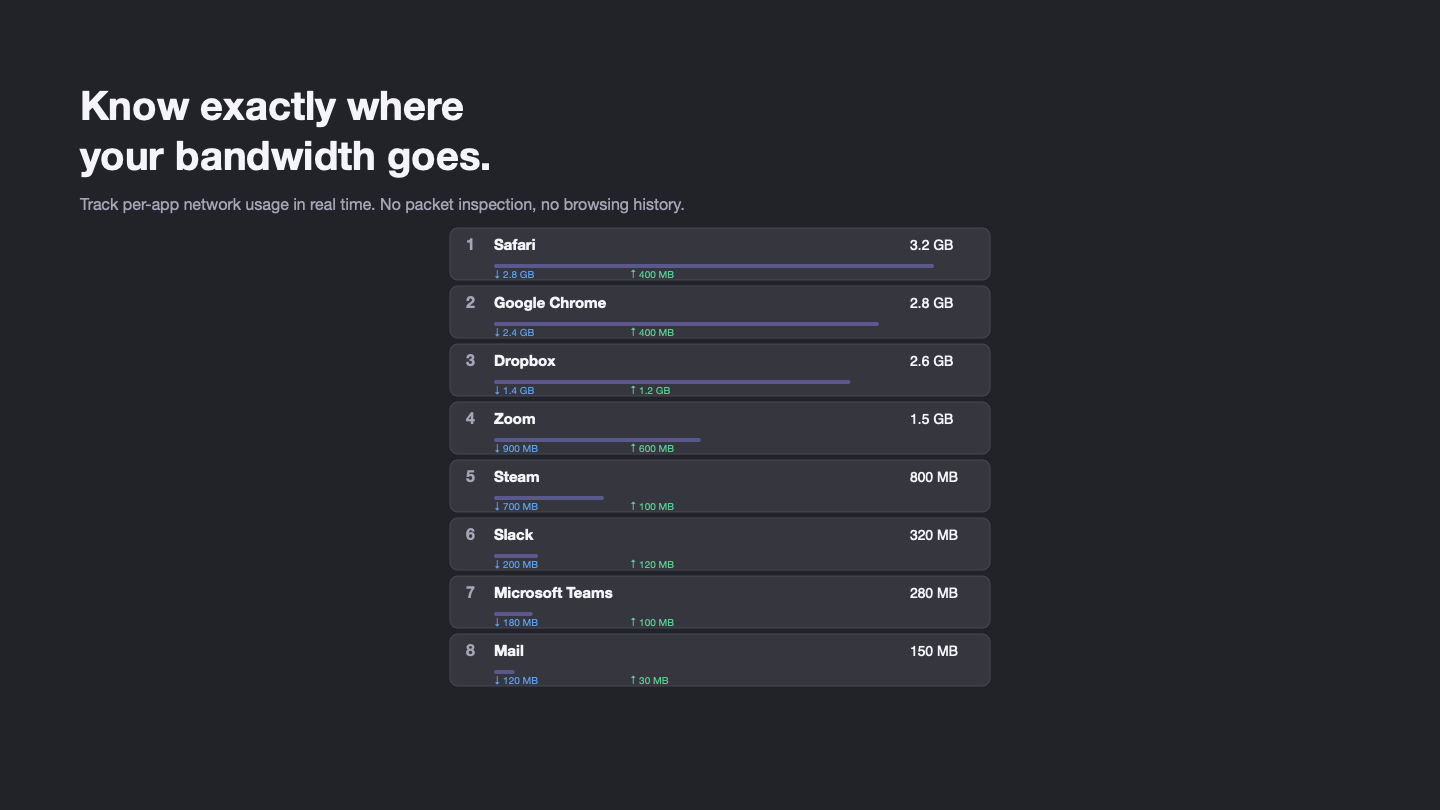This screenshot has width=1440, height=810.
Task: Click Microsoft Teams' 280 MB total
Action: [x=933, y=593]
